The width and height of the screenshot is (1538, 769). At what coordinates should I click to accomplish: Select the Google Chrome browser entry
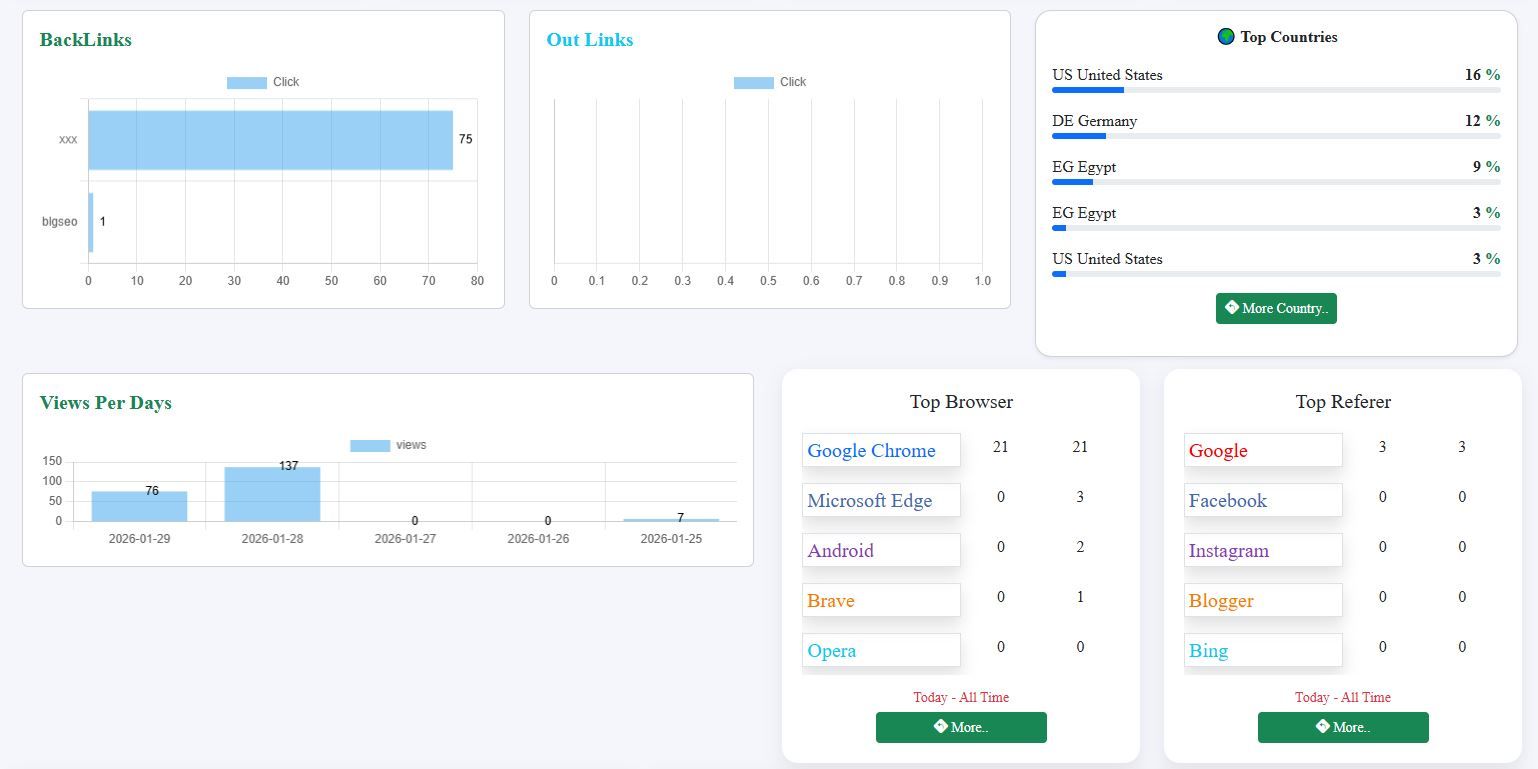coord(881,450)
